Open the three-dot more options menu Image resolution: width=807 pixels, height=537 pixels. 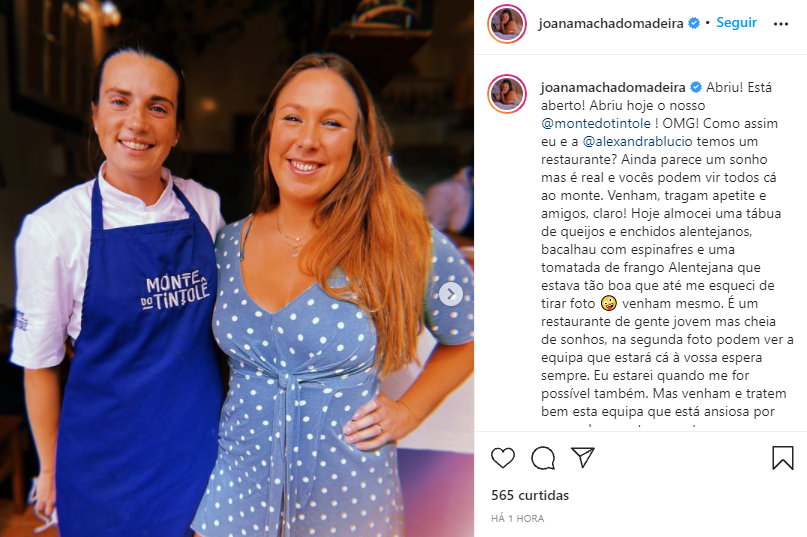781,24
